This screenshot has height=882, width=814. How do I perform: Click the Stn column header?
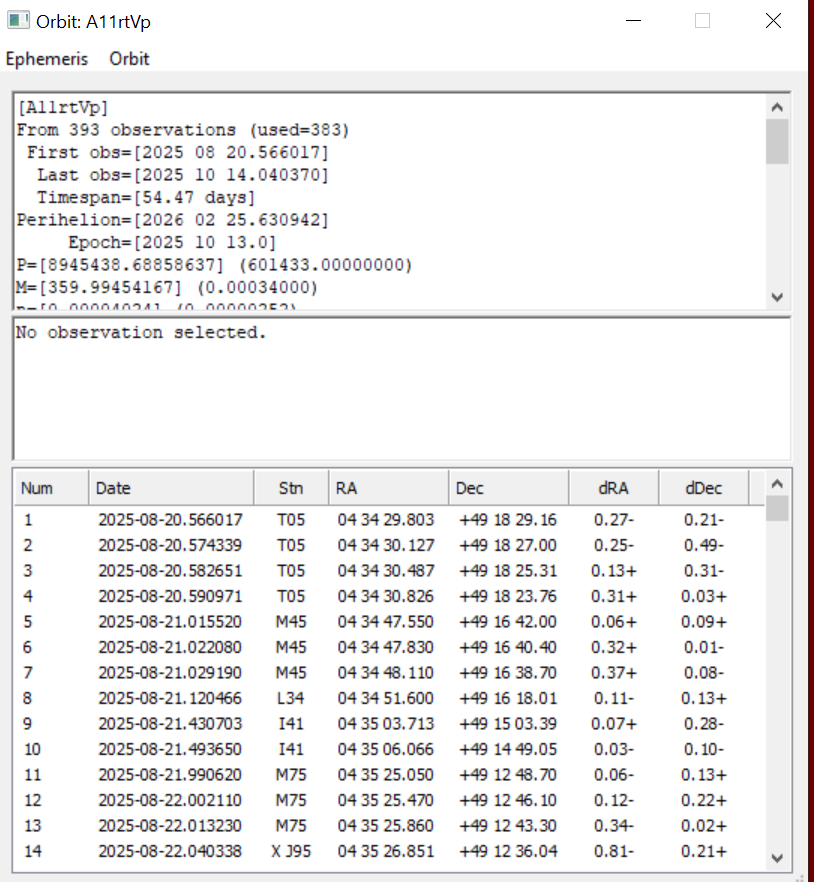click(x=291, y=489)
